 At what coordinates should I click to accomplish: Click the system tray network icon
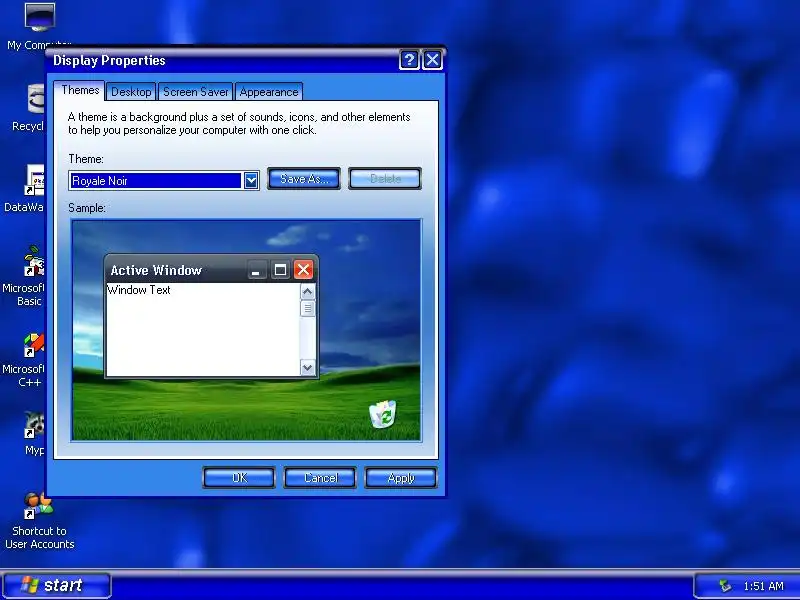pyautogui.click(x=724, y=586)
